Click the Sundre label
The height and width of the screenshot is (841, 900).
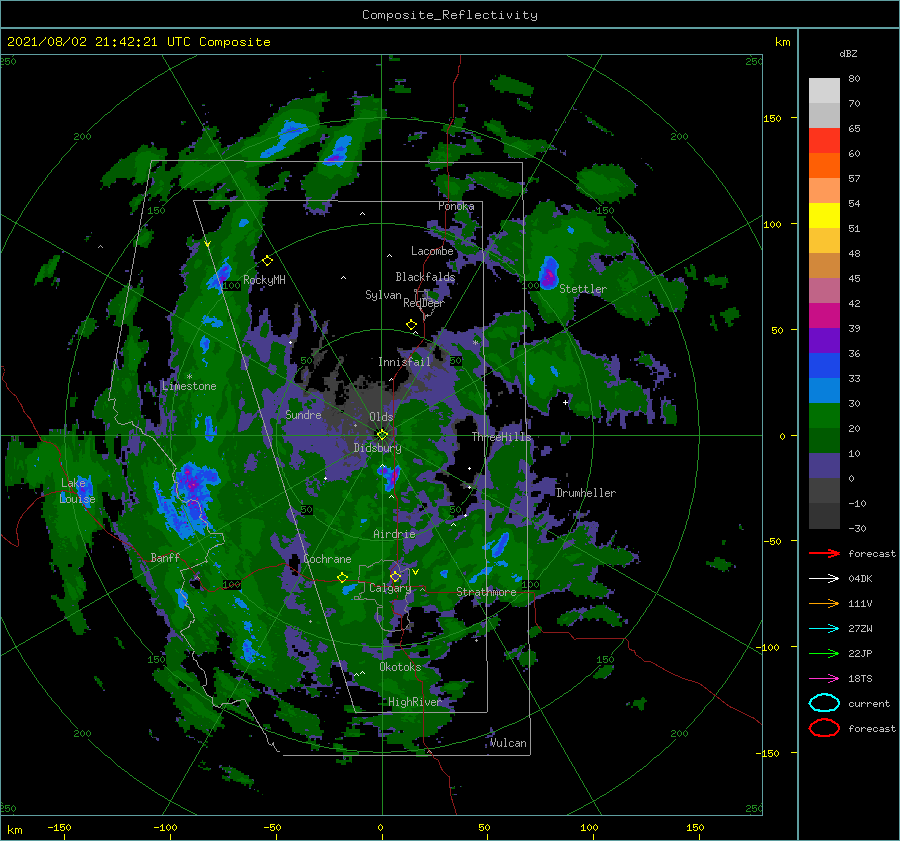303,414
